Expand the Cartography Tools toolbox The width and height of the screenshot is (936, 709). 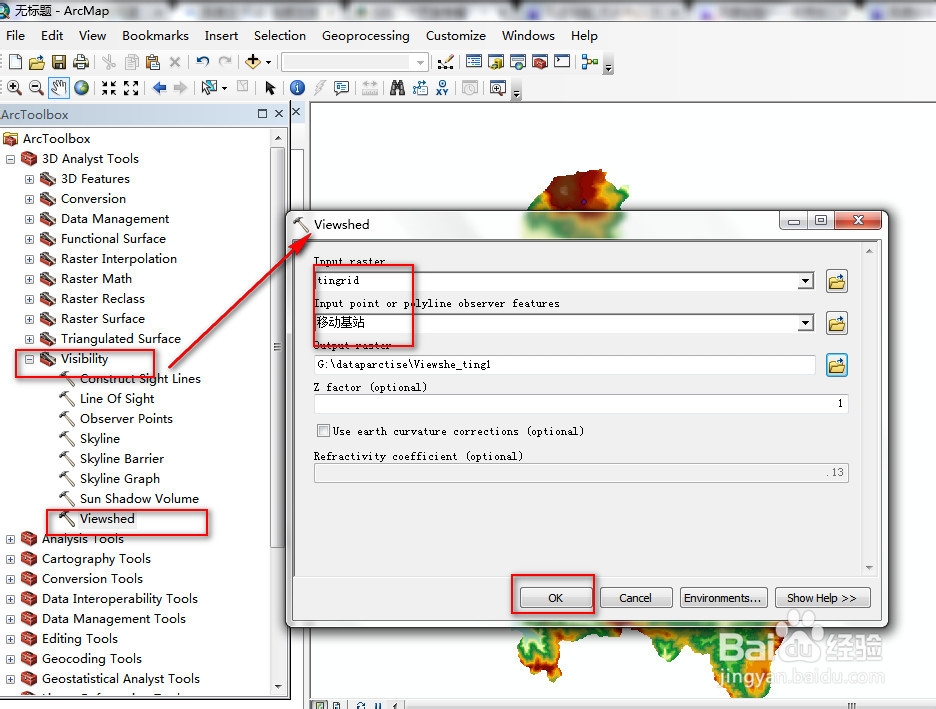pyautogui.click(x=10, y=559)
